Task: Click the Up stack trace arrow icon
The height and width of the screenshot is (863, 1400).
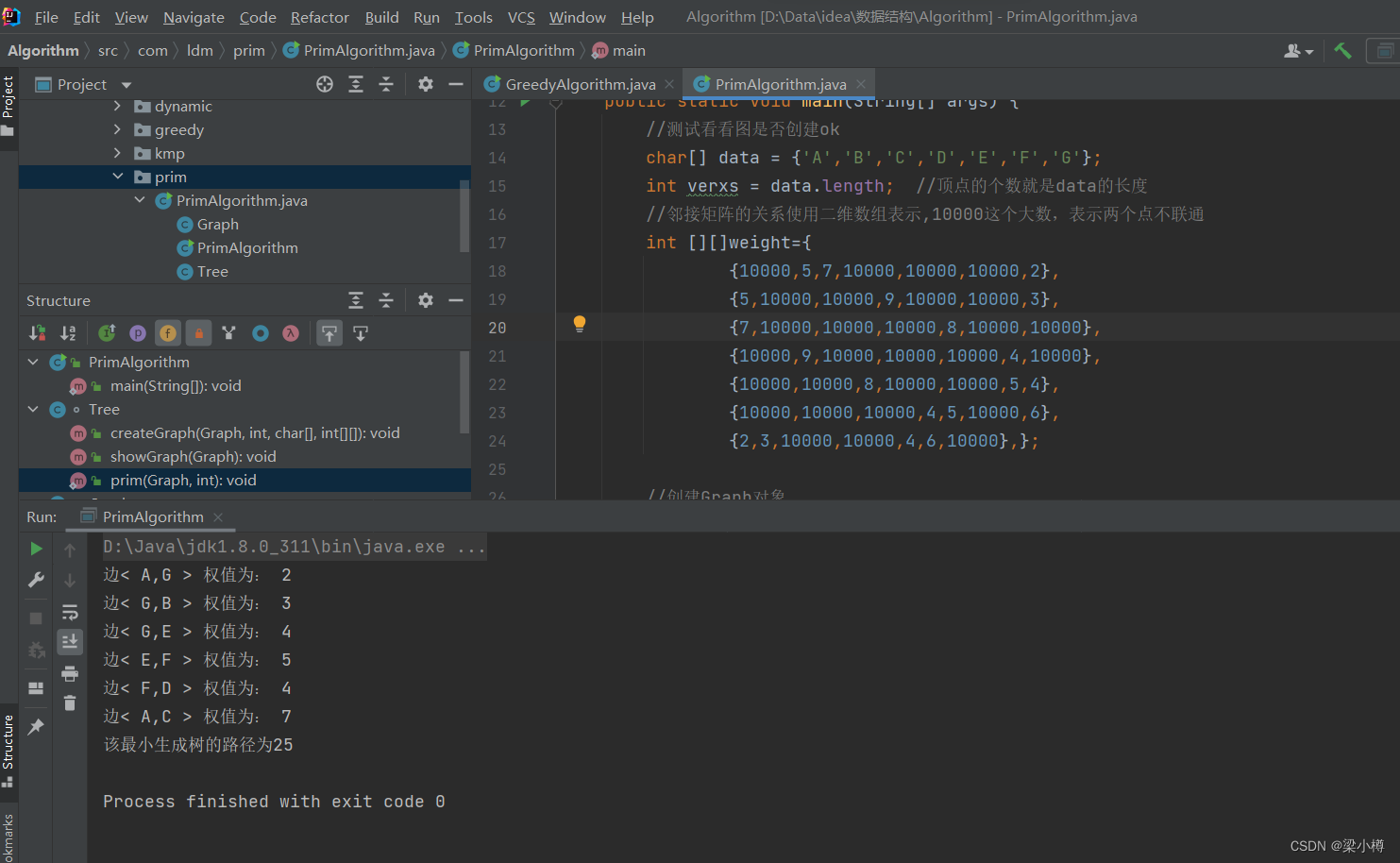Action: (x=70, y=550)
